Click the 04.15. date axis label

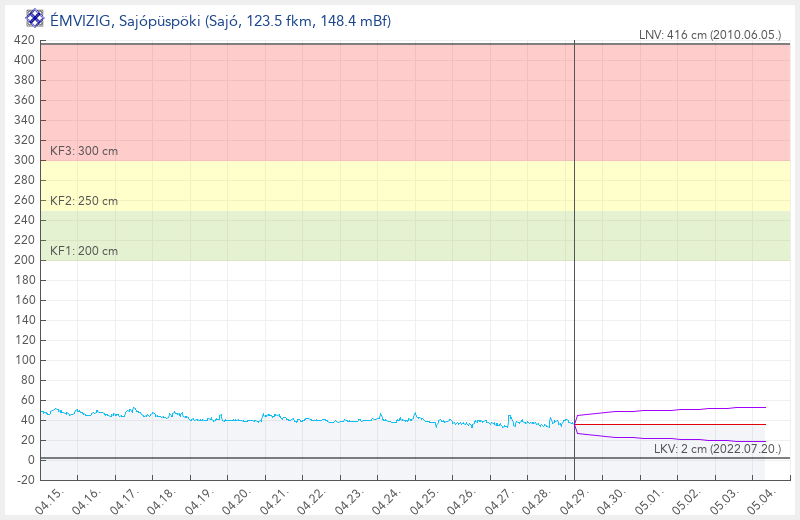click(x=50, y=501)
